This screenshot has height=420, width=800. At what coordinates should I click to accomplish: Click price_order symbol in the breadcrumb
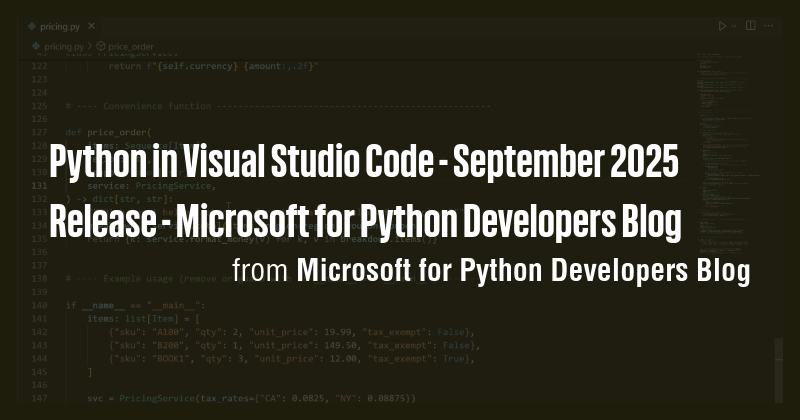click(131, 46)
